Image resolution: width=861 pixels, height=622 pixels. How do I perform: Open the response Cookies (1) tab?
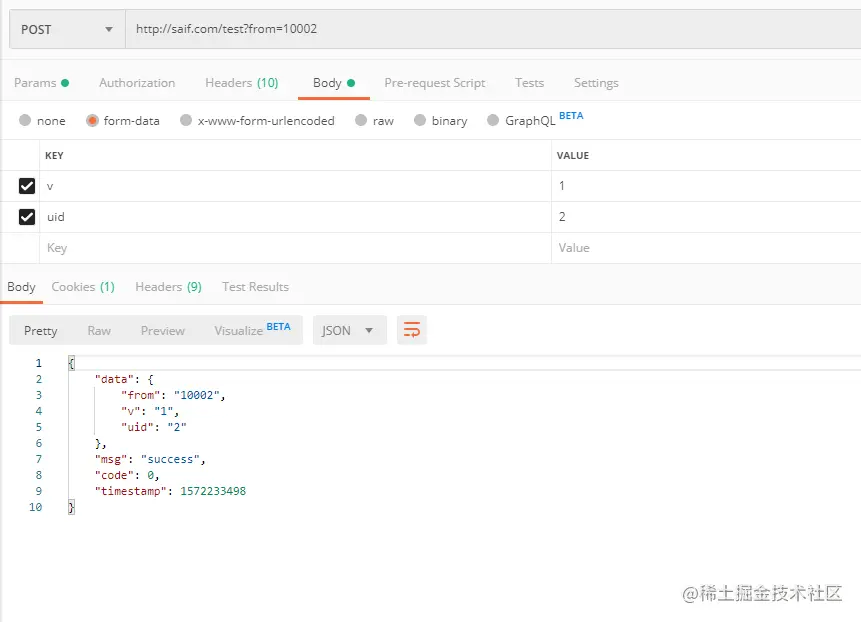pyautogui.click(x=83, y=287)
